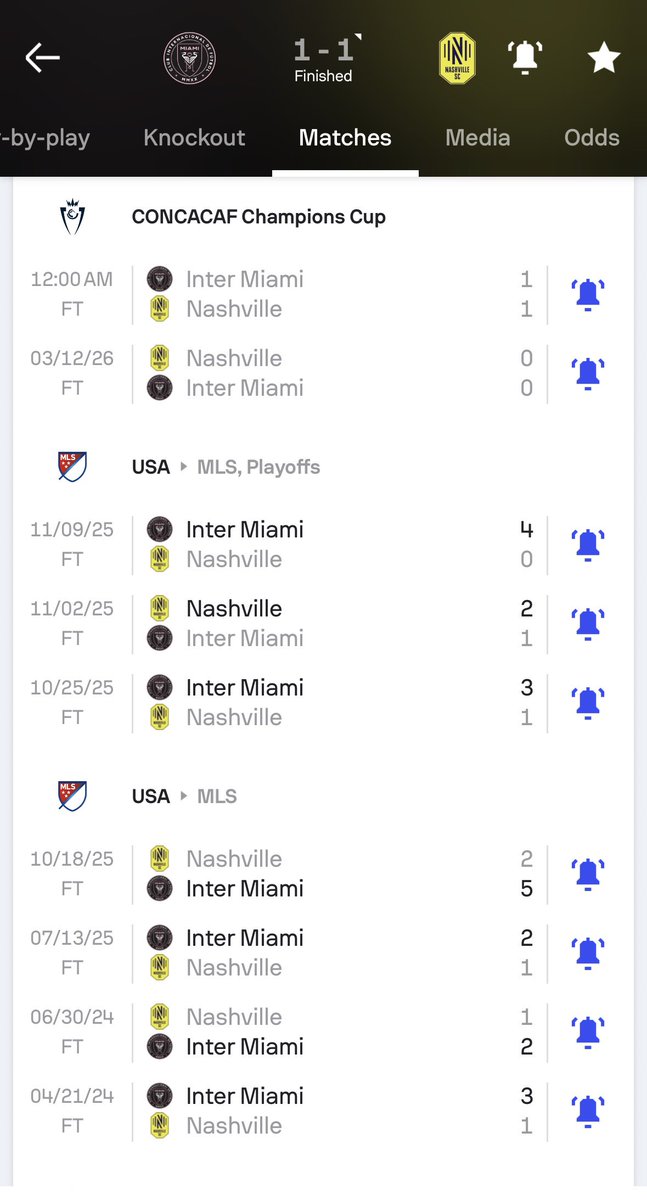The height and width of the screenshot is (1200, 647).
Task: Expand USA MLS, Playoffs competition header
Action: pos(226,467)
